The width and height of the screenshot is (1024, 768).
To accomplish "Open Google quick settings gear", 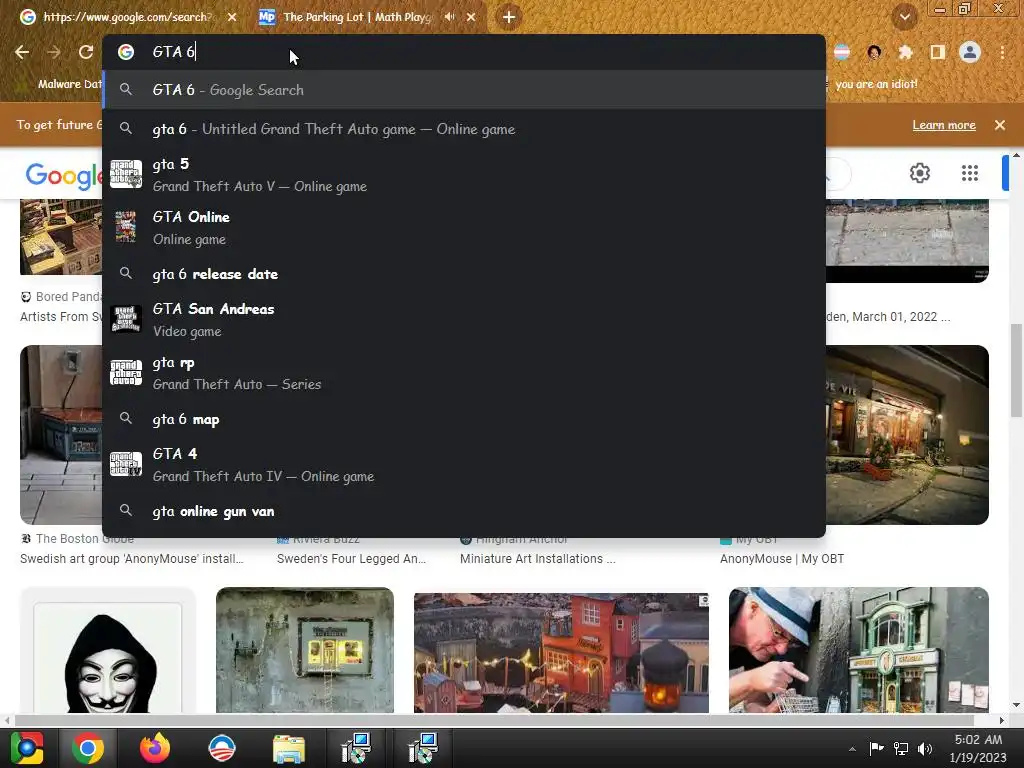I will (x=920, y=173).
